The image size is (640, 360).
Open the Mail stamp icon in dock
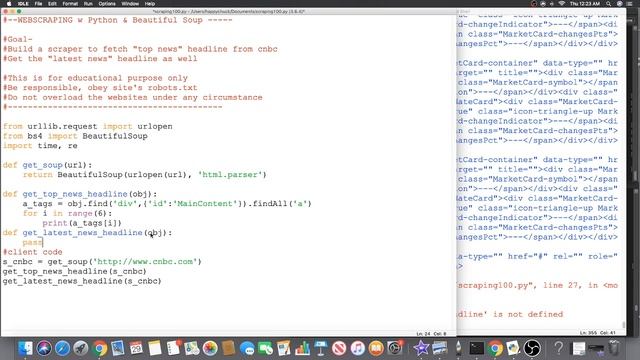[x=118, y=349]
